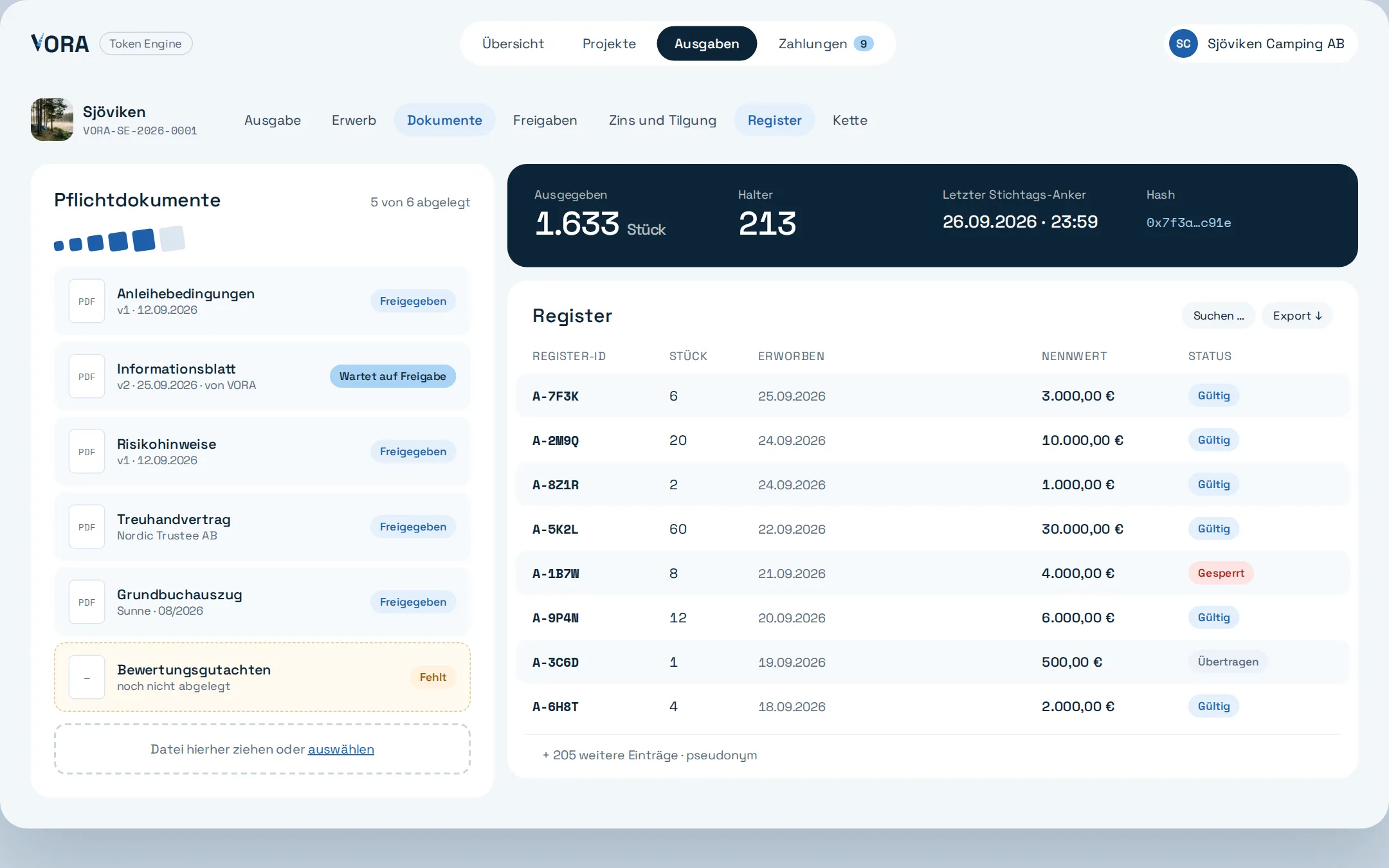Sort by the ERWORBEN column header
Screen dimensions: 1389x868
791,356
